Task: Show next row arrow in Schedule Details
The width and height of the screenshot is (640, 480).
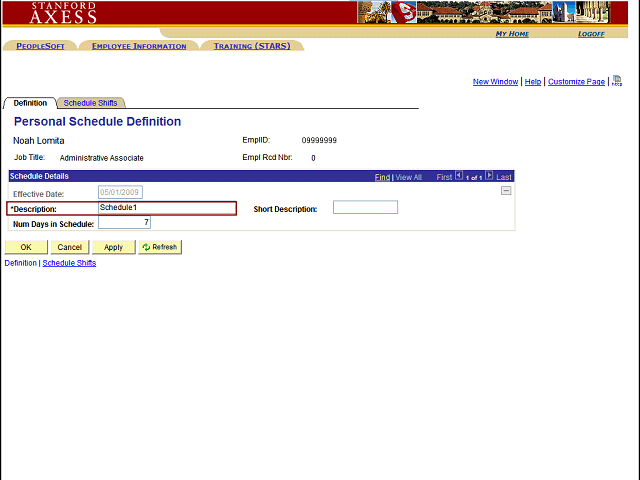Action: click(489, 176)
